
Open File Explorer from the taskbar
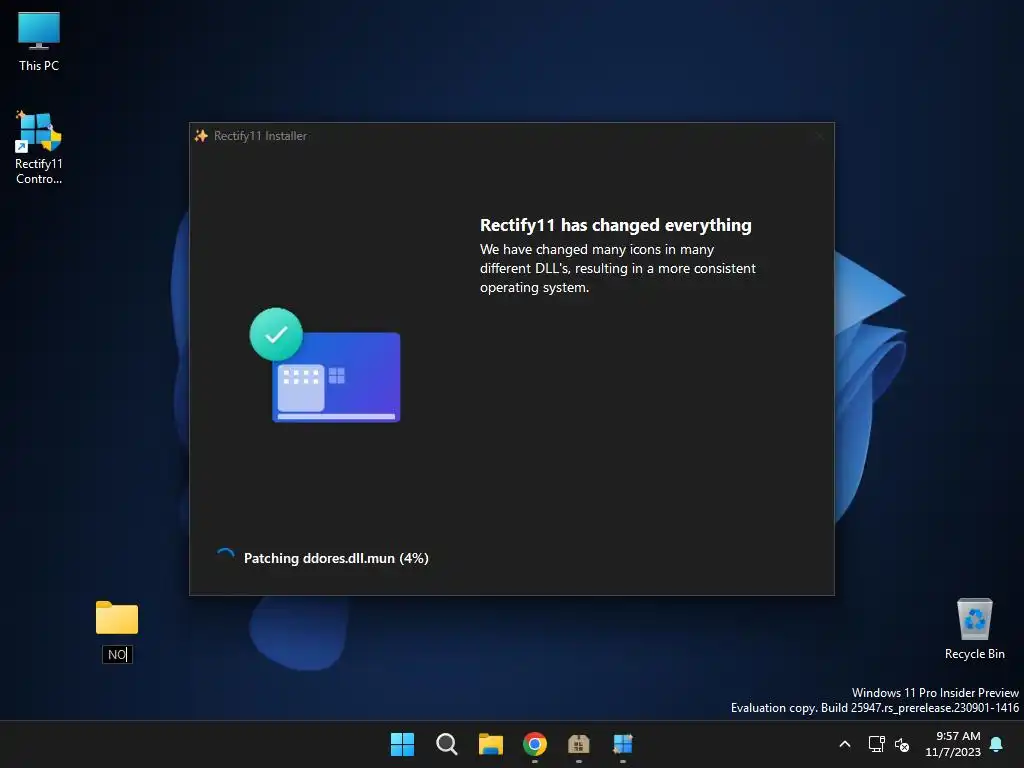click(x=490, y=744)
